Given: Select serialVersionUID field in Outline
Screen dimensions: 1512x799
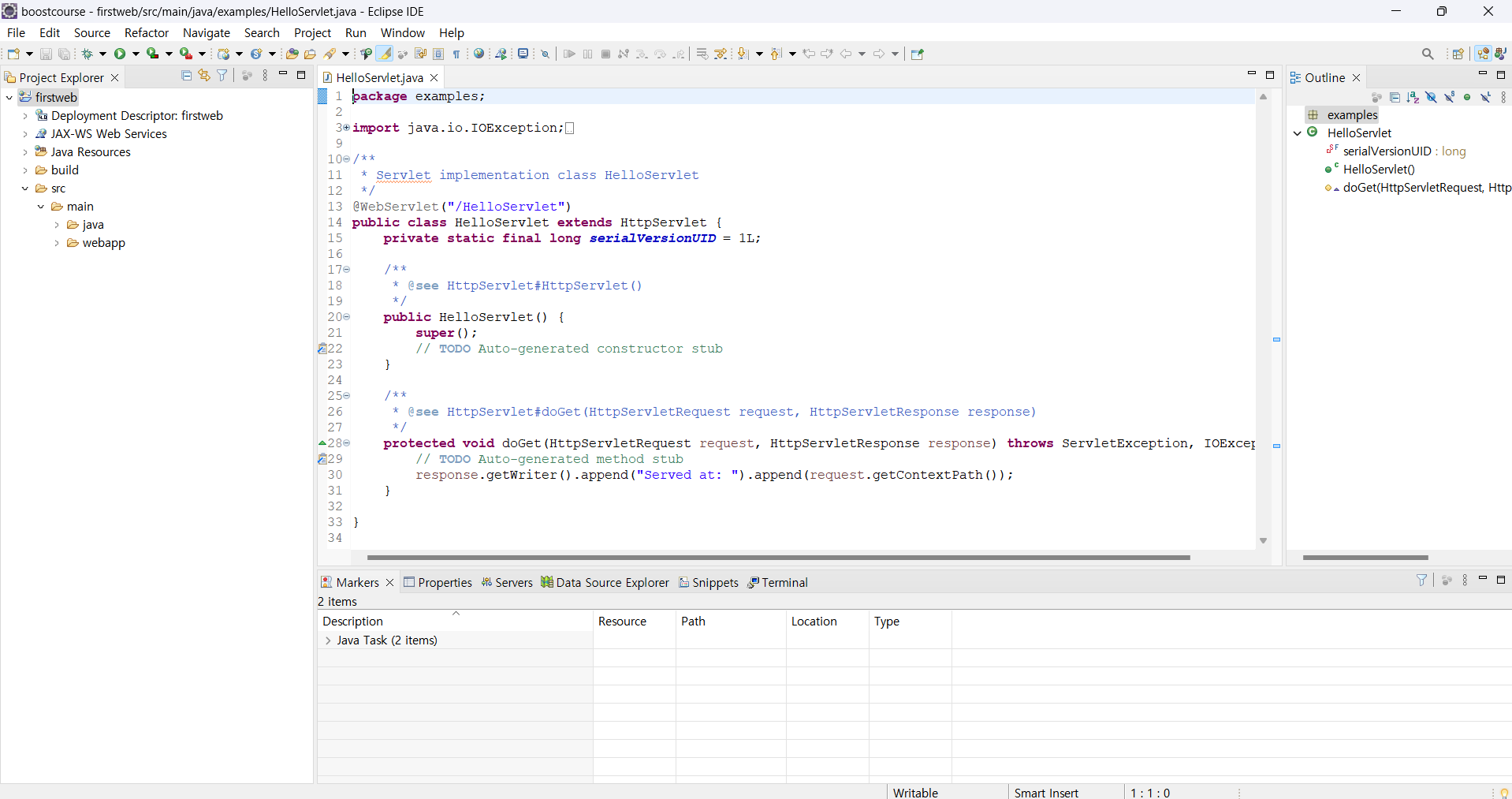Looking at the screenshot, I should (1395, 151).
